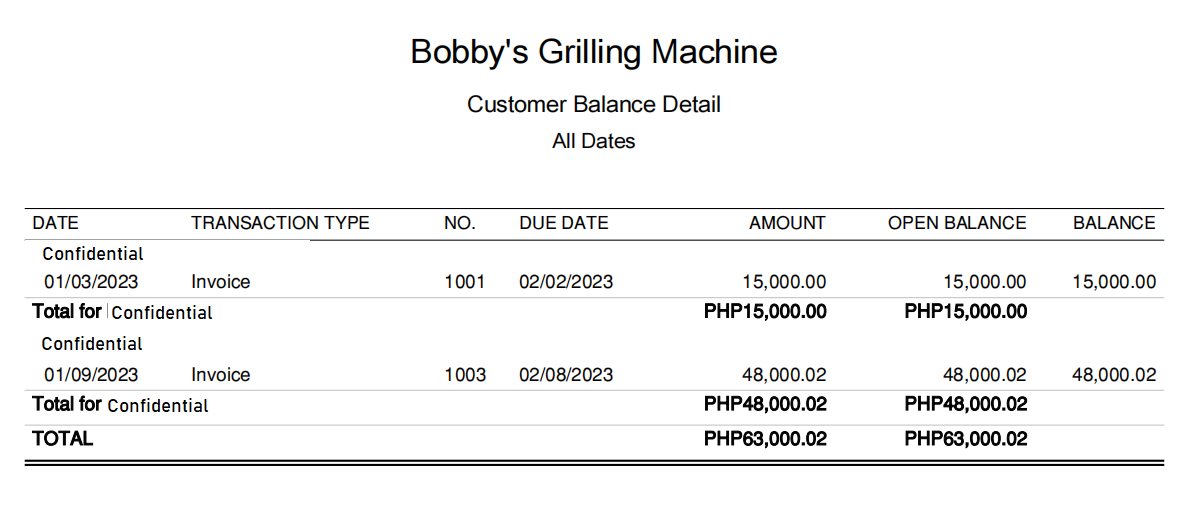Viewport: 1195px width, 505px height.
Task: Click Invoice type in the 1001 row
Action: click(220, 282)
